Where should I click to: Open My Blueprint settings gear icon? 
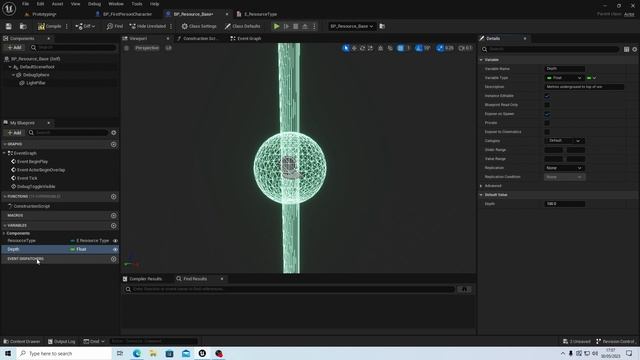click(114, 133)
